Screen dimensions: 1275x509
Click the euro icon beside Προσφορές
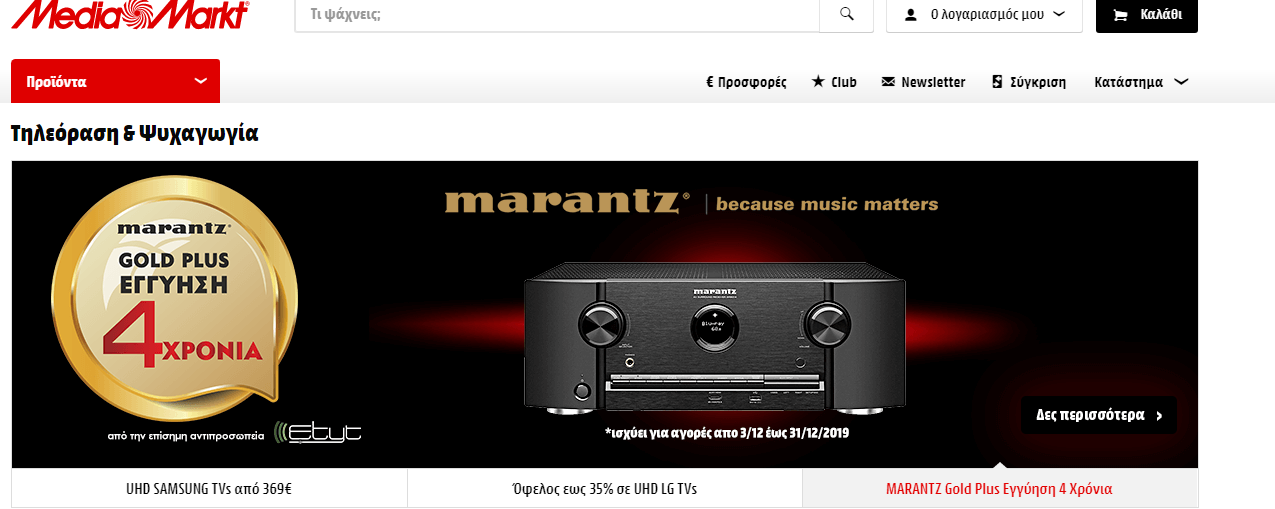click(x=709, y=82)
